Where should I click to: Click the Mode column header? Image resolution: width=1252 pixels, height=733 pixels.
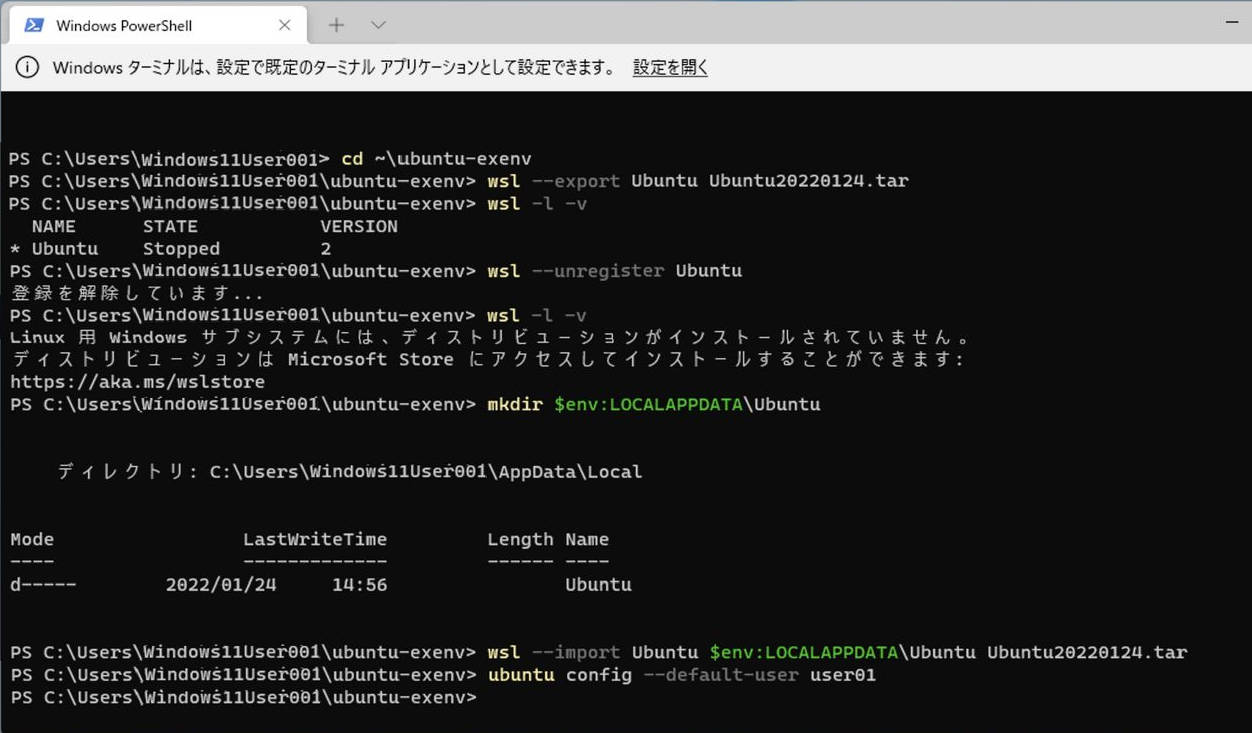coord(32,539)
